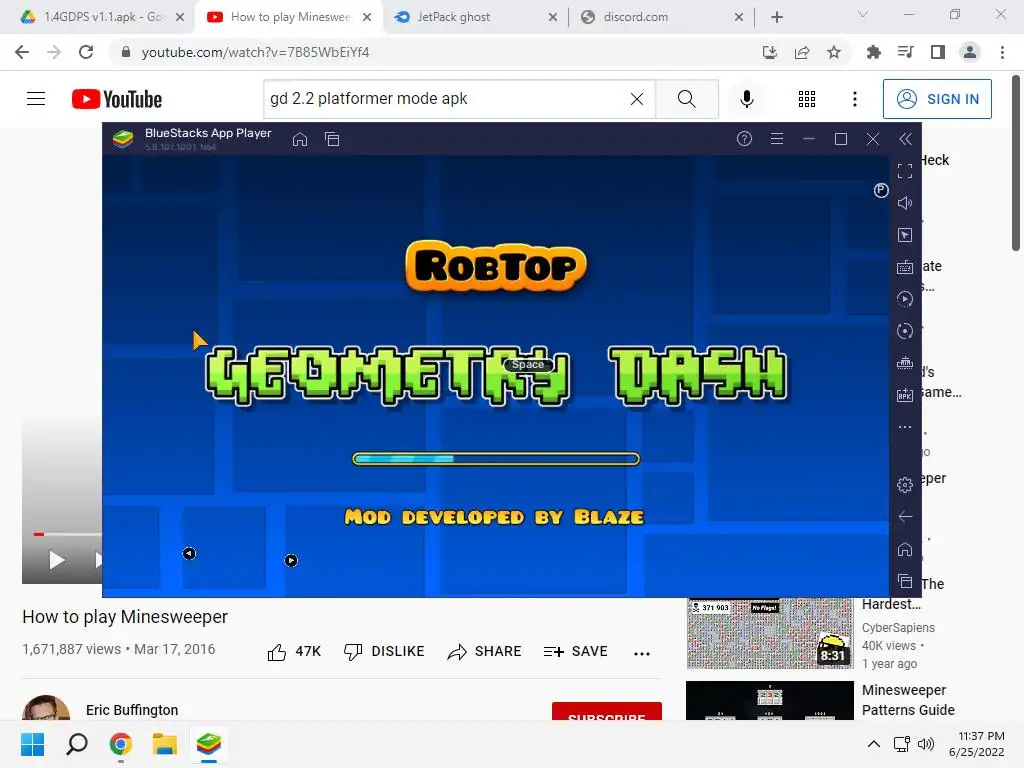1024x768 pixels.
Task: Click BlueStacks back arrow in sidebar
Action: pos(905,517)
